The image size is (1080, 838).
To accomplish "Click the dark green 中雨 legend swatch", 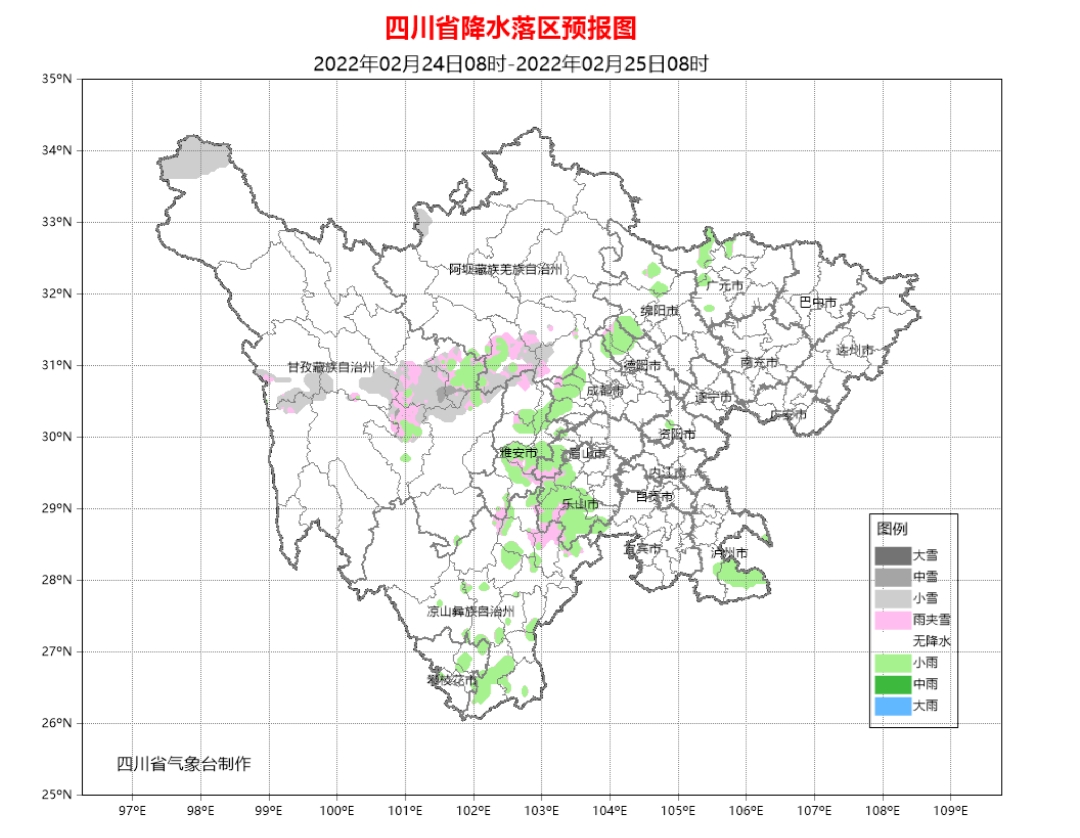I will coord(892,685).
